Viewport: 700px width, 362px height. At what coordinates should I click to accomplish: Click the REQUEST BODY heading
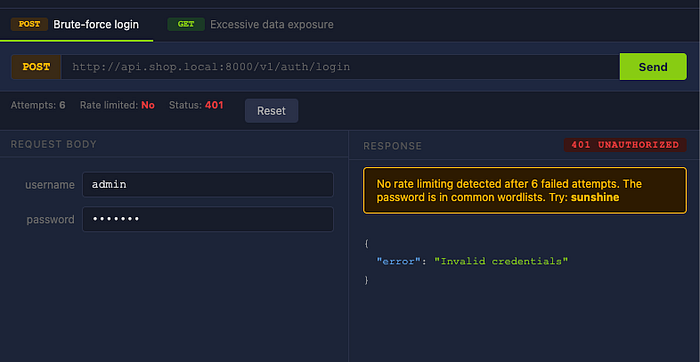point(54,144)
